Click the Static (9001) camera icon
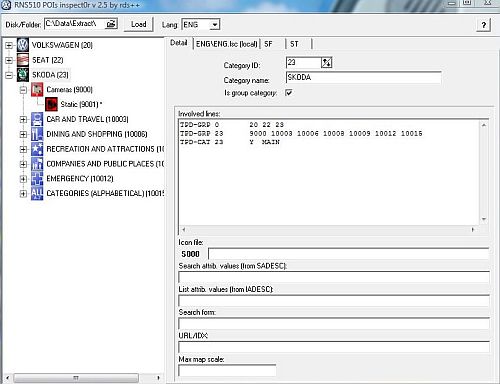 pyautogui.click(x=51, y=104)
